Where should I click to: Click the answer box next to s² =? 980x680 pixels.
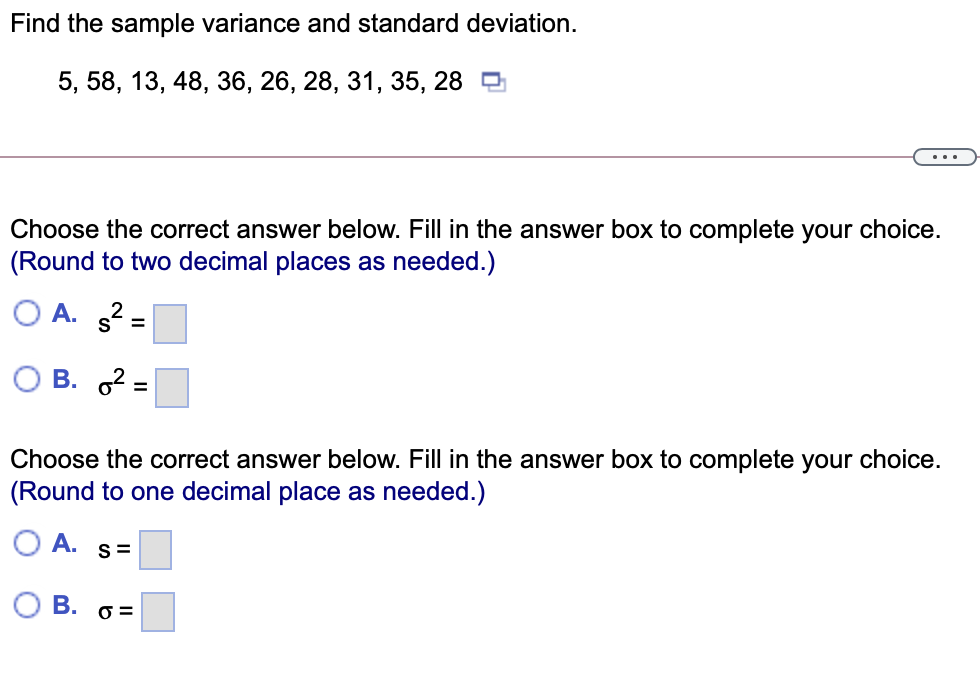tap(169, 323)
